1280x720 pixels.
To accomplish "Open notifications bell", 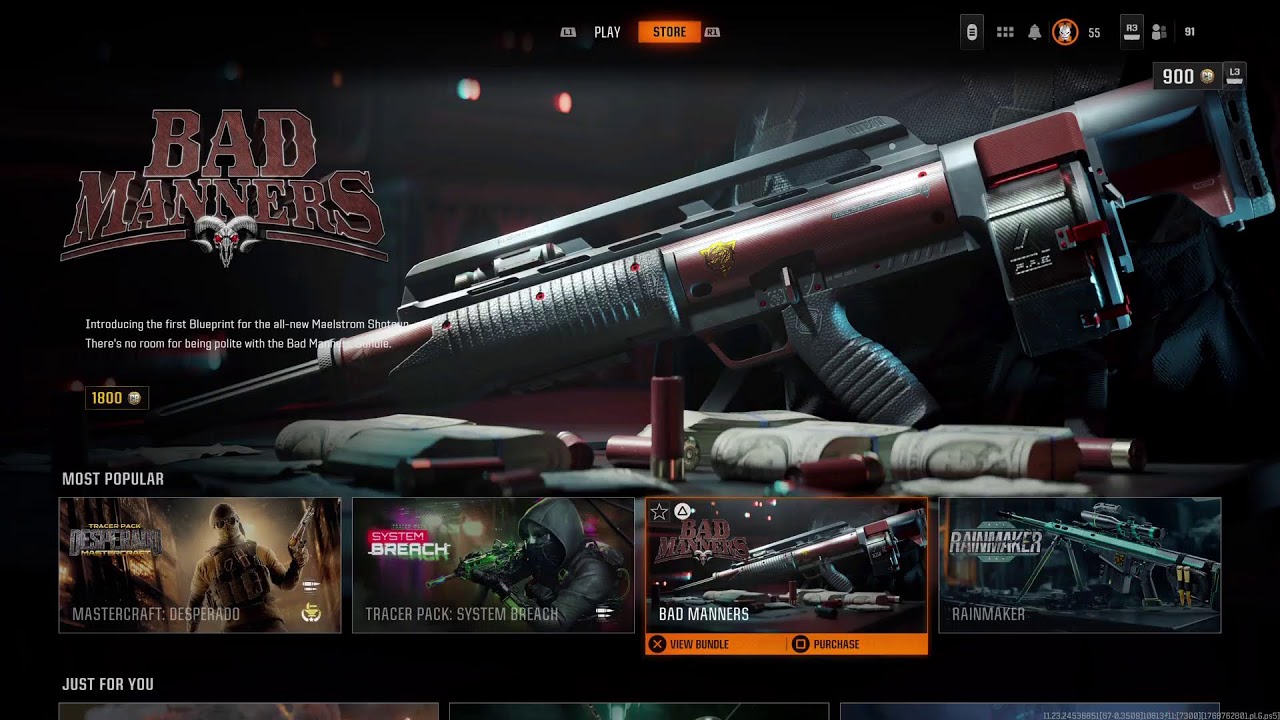I will click(x=1035, y=32).
